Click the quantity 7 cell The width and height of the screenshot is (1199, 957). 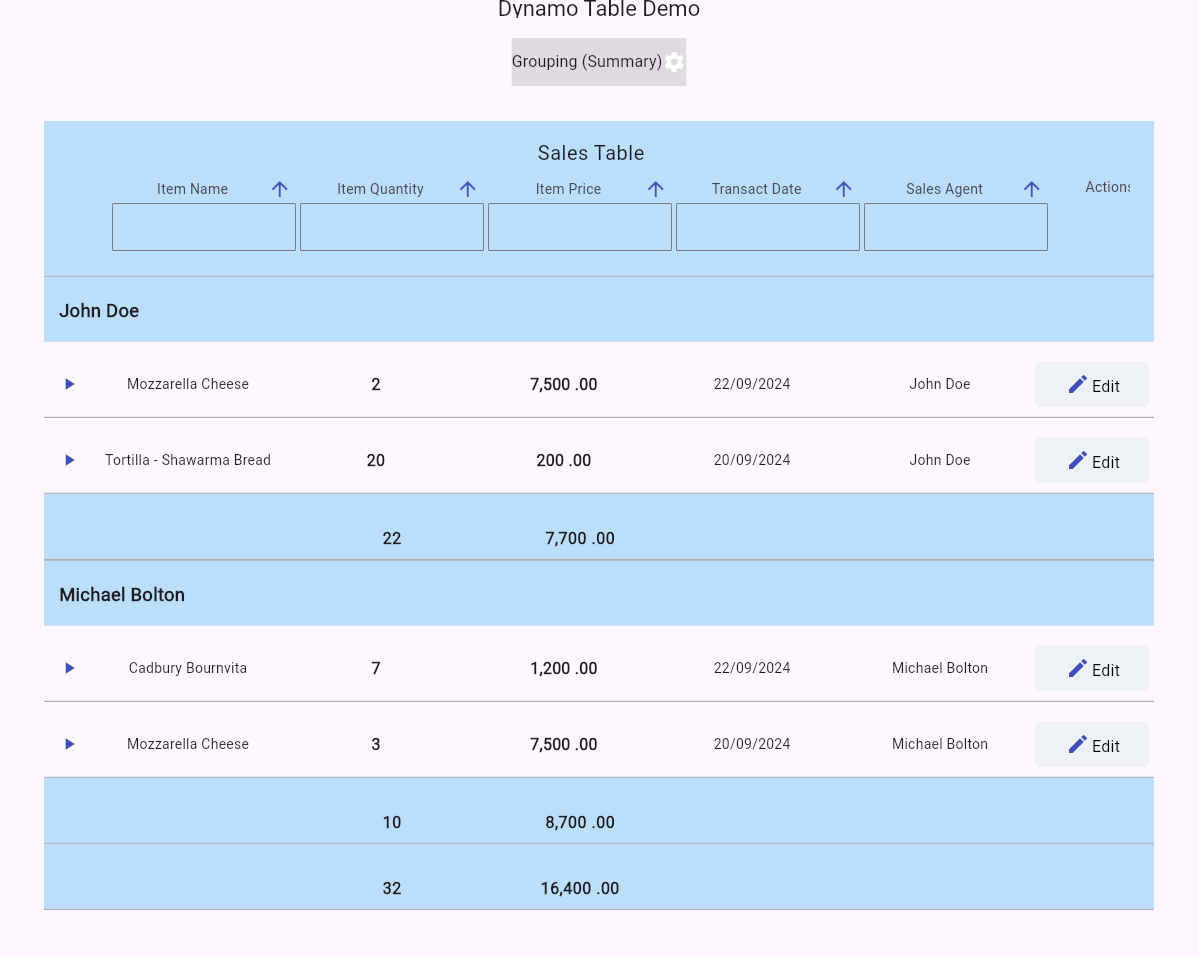(x=375, y=669)
